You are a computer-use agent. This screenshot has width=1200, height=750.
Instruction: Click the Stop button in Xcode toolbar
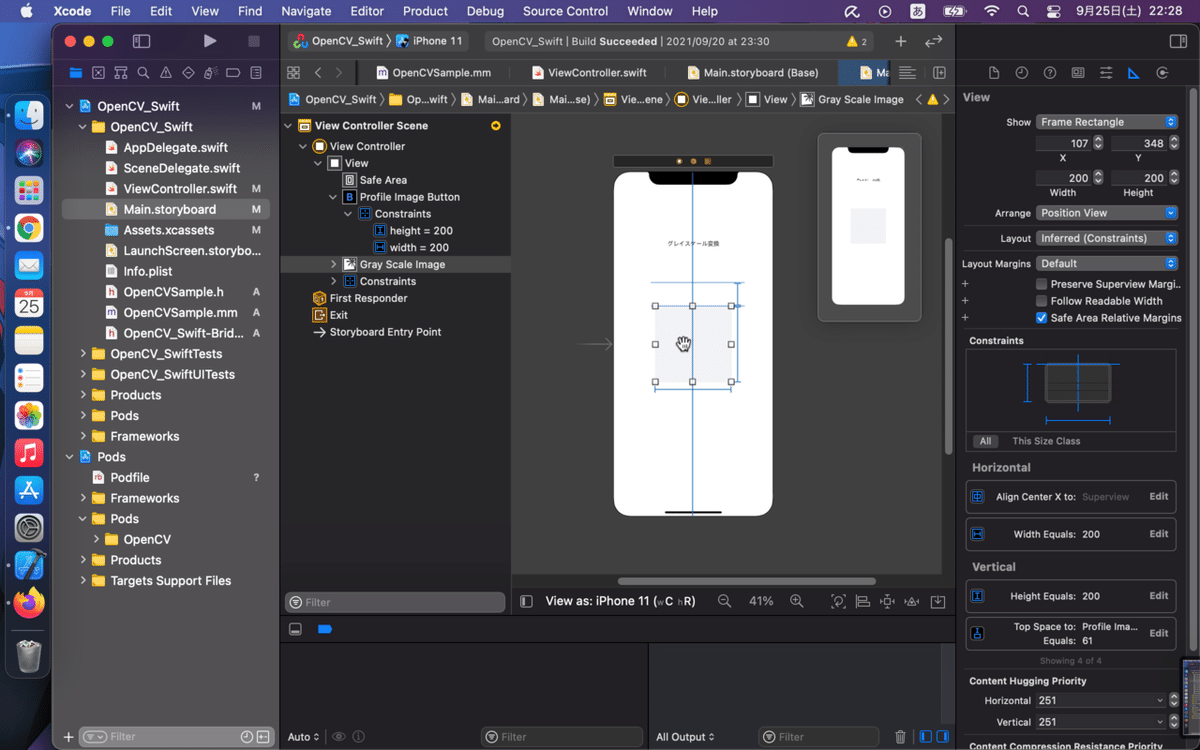tap(254, 41)
